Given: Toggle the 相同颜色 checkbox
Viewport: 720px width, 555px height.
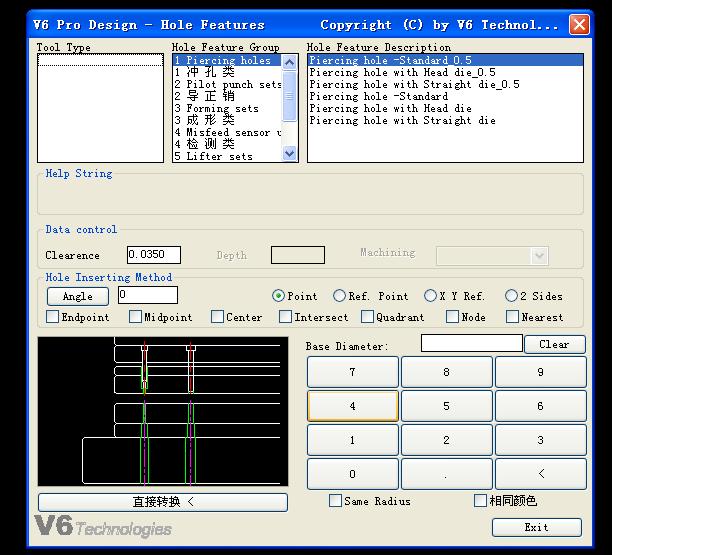Looking at the screenshot, I should [x=480, y=500].
